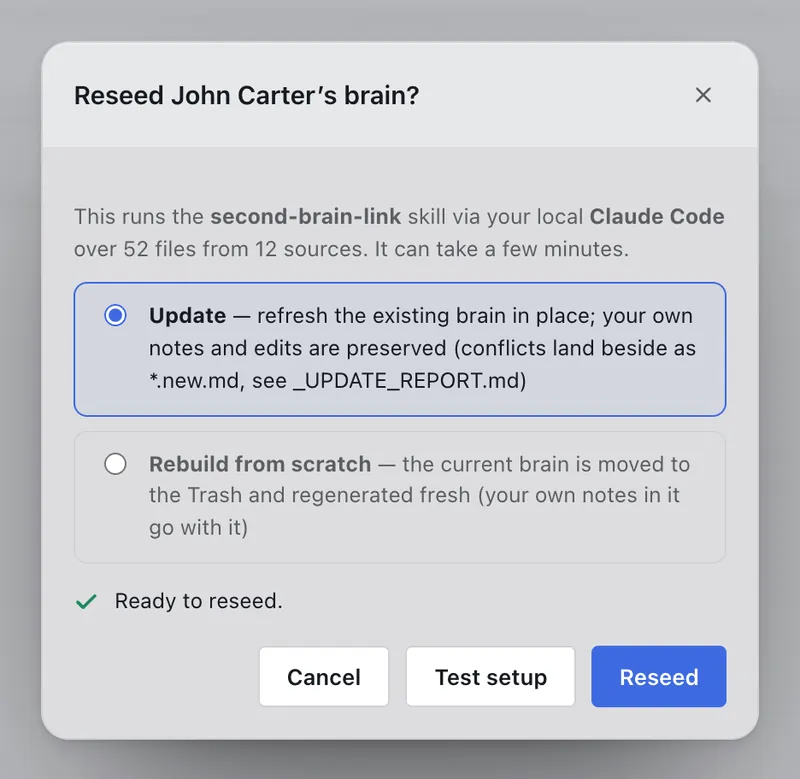Click the bold 'Update' option label
Viewport: 800px width, 779px height.
187,315
